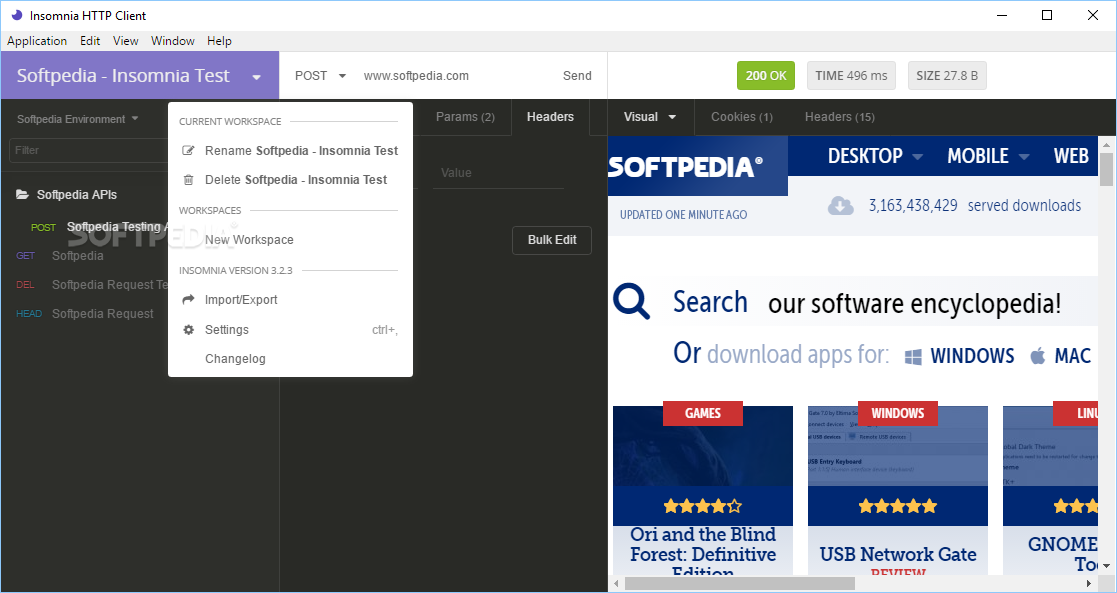Choose Import/Export from the menu

click(x=291, y=299)
